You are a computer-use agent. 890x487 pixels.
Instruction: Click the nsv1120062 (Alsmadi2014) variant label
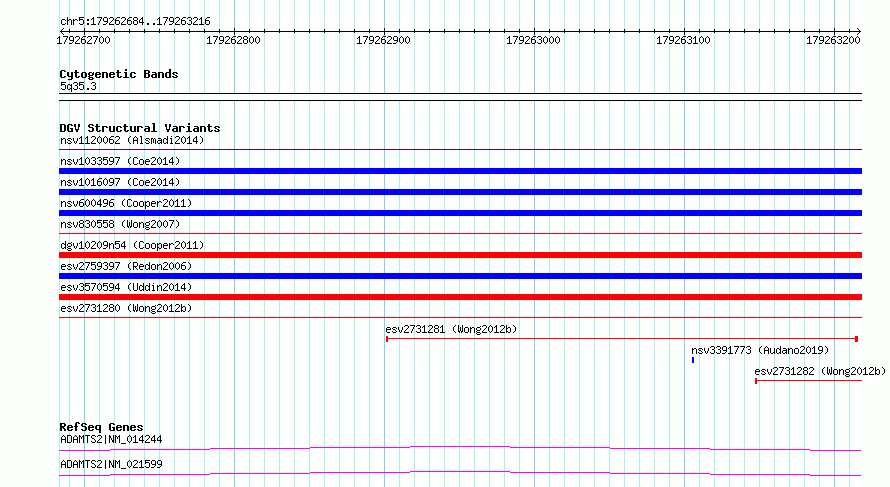[x=132, y=140]
